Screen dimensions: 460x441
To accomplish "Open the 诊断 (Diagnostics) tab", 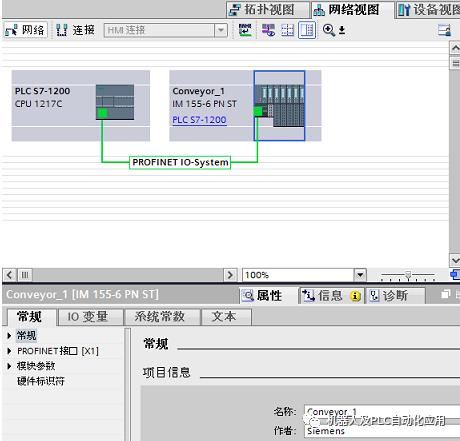I will coord(395,296).
